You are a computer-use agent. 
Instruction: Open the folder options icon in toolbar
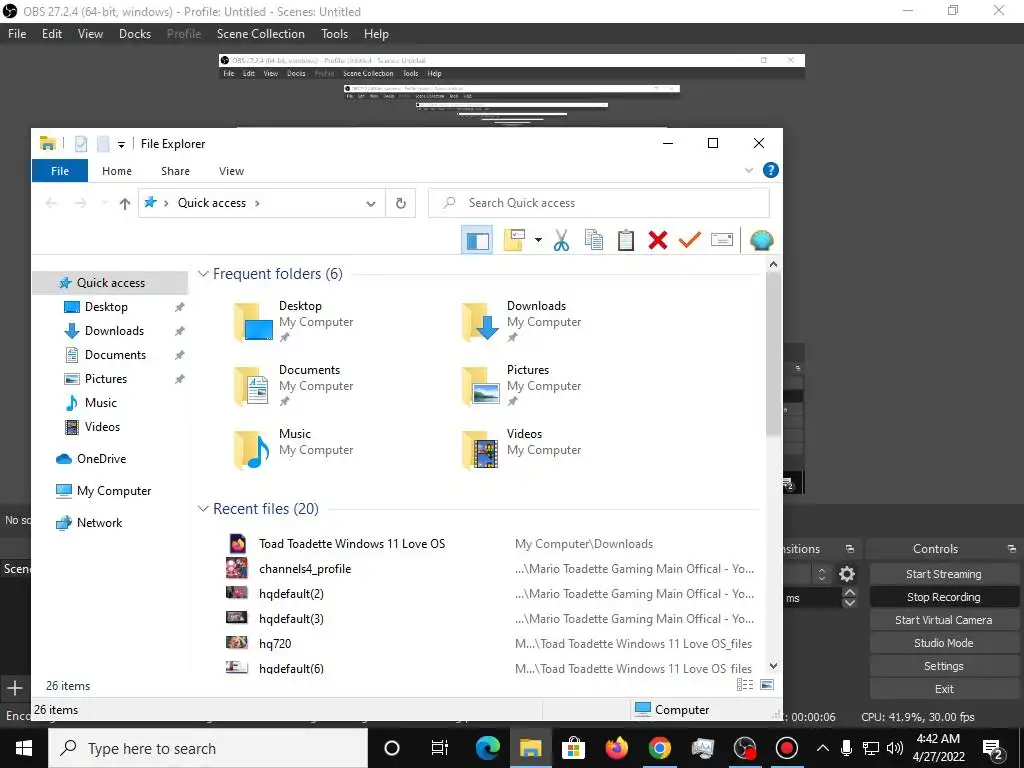[x=514, y=240]
